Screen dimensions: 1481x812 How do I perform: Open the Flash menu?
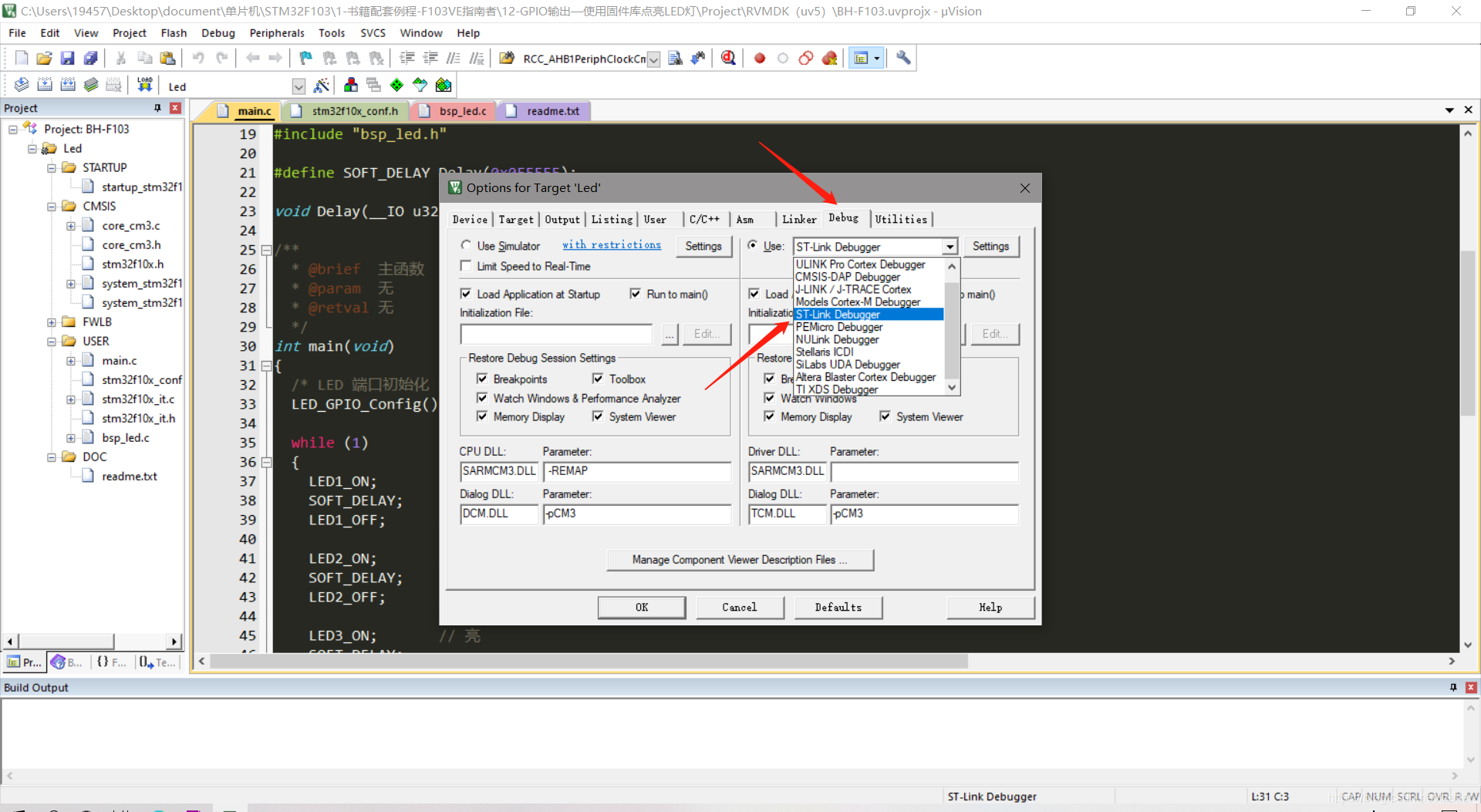click(174, 33)
